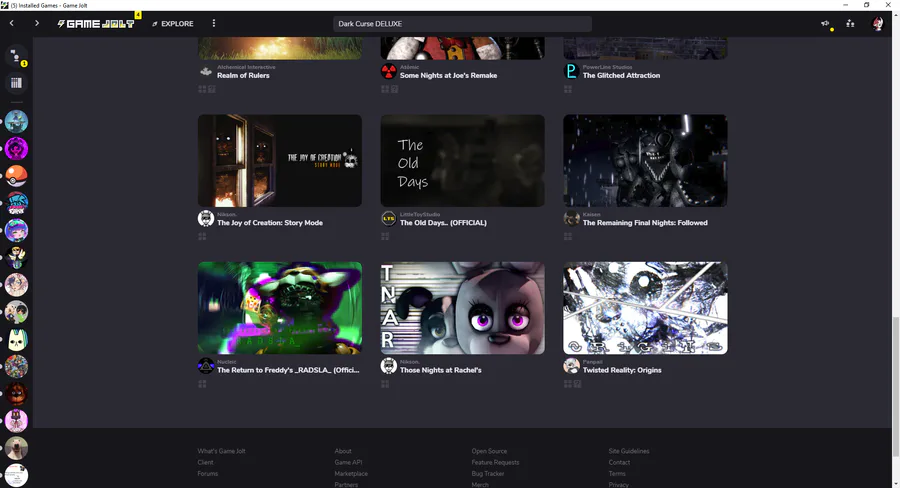Go forward with the right arrow
This screenshot has width=900, height=488.
tap(37, 24)
